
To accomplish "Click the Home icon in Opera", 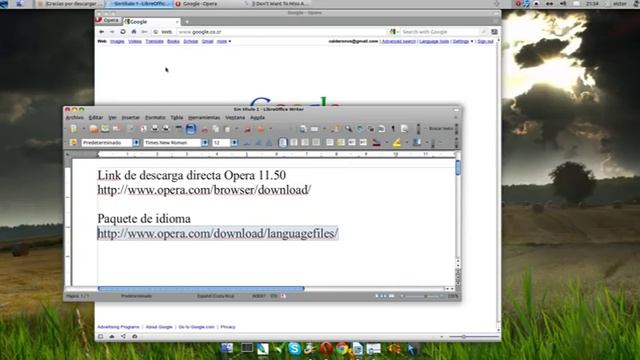I will pyautogui.click(x=133, y=32).
